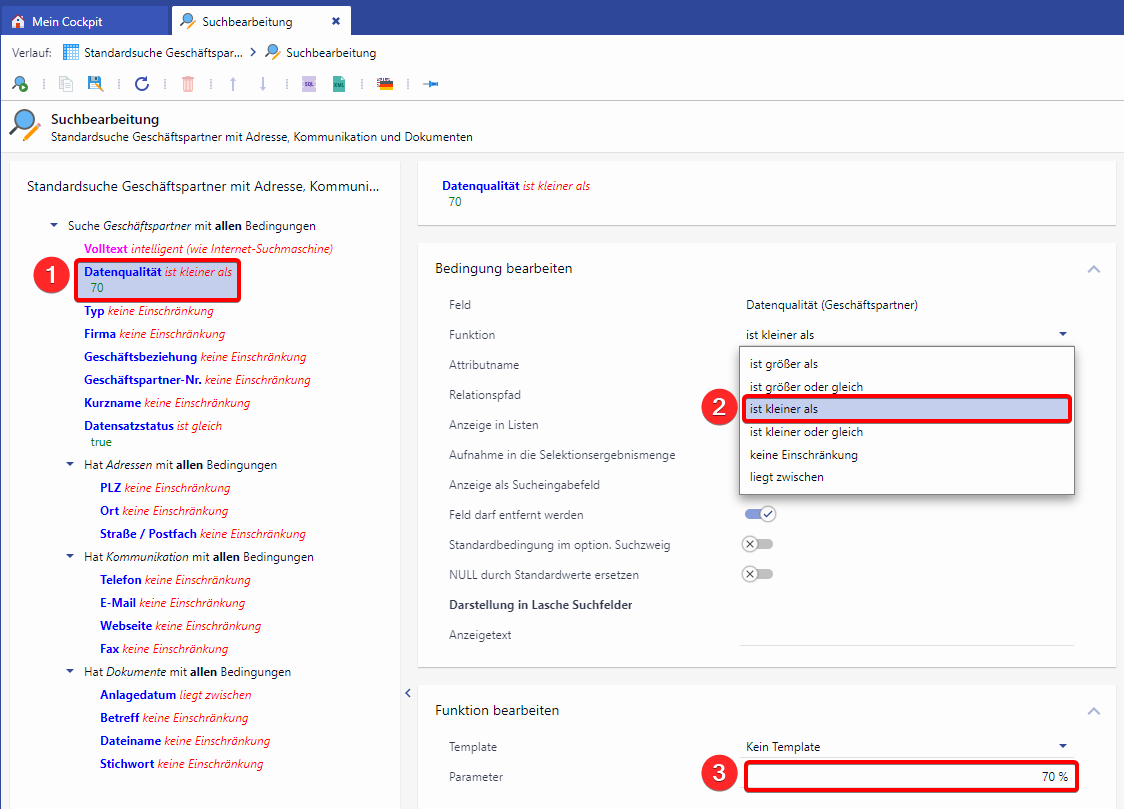
Task: Collapse the 'Hat Adressen' tree branch
Action: click(70, 465)
